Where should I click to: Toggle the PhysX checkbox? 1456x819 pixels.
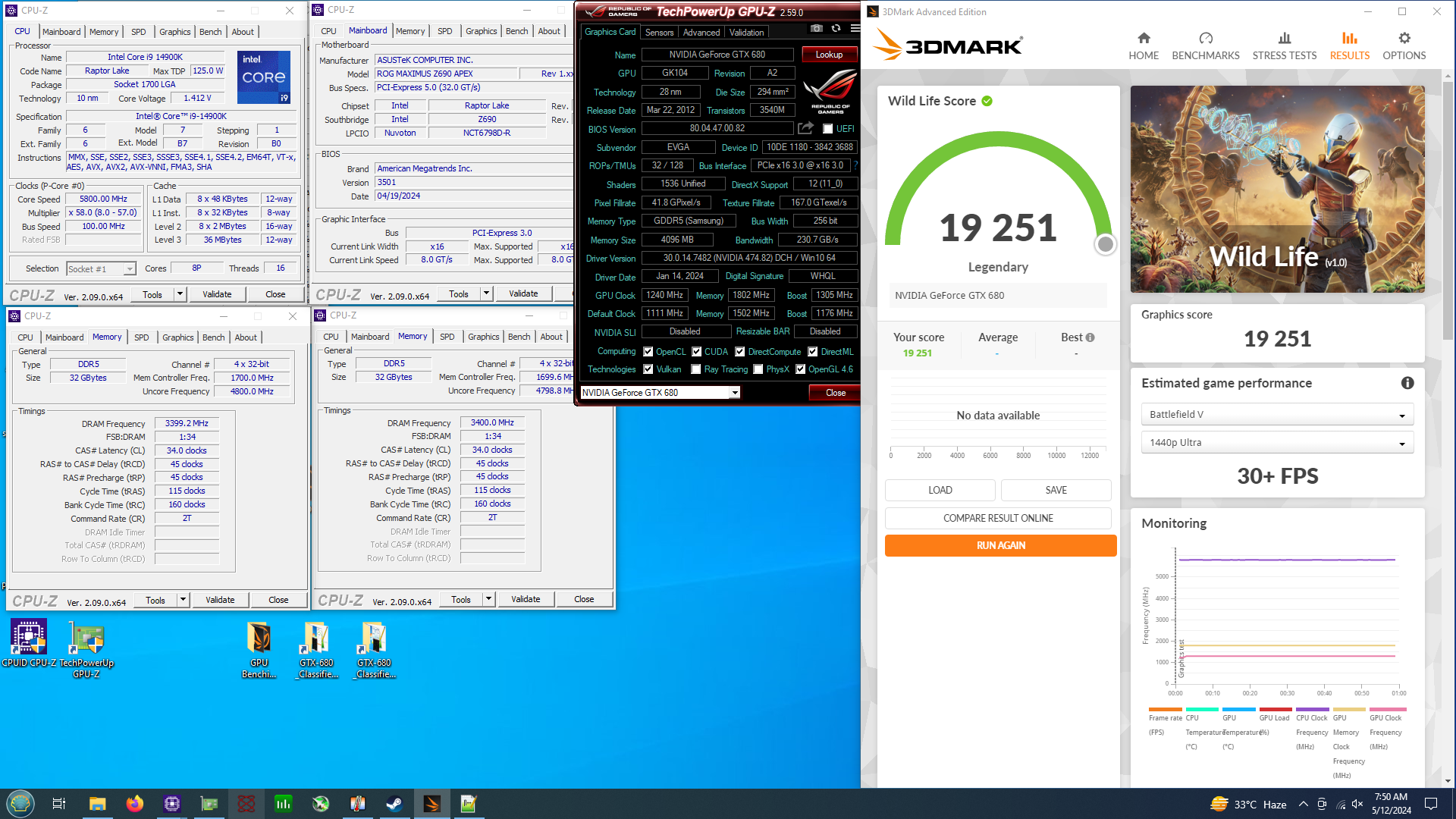click(x=758, y=369)
